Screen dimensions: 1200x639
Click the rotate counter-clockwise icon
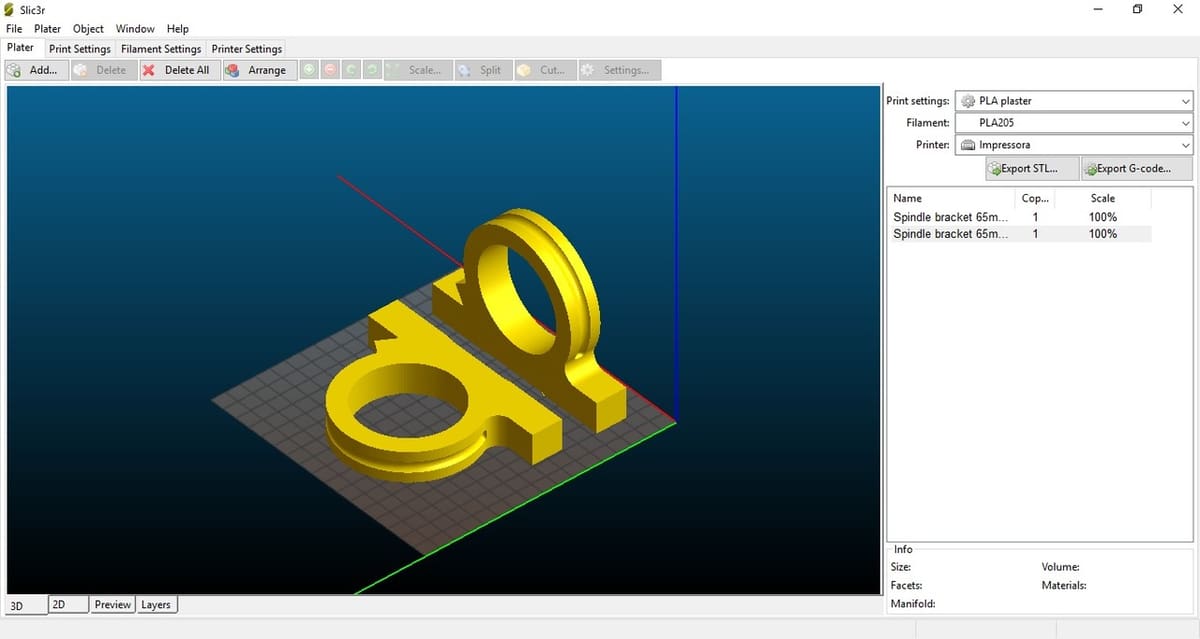click(351, 70)
